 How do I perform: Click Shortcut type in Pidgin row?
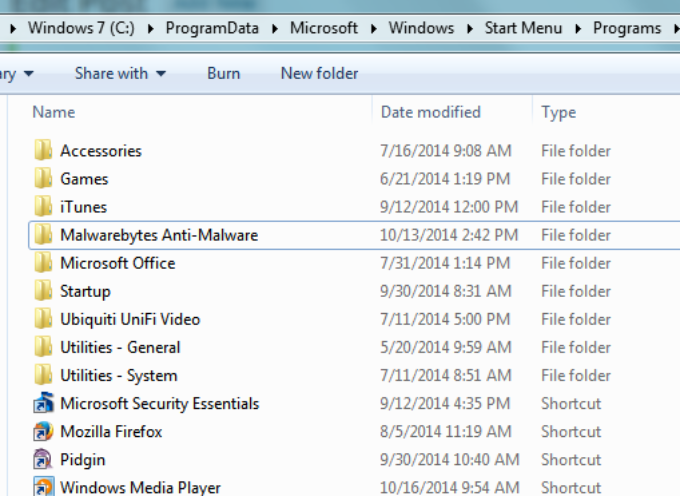[571, 460]
